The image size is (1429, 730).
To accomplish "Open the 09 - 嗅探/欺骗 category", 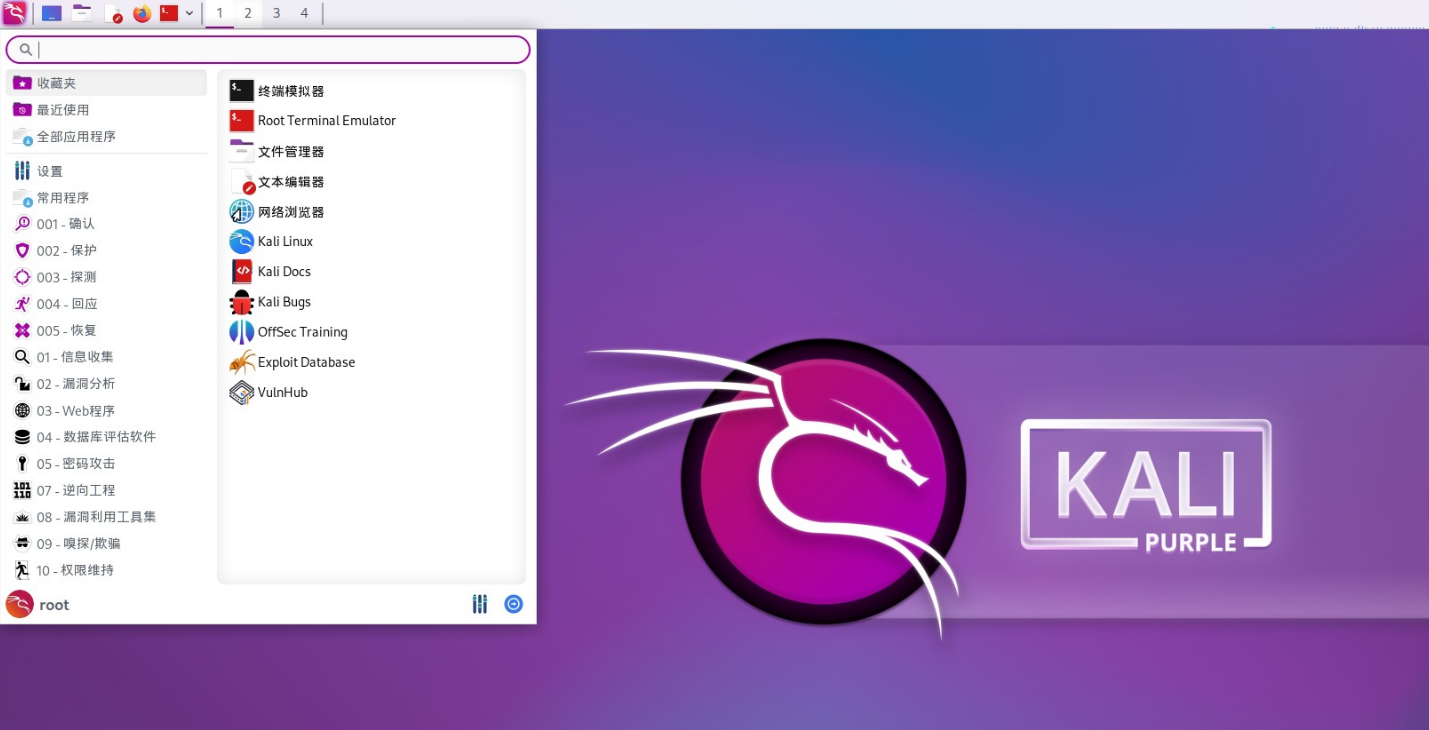I will pyautogui.click(x=106, y=543).
